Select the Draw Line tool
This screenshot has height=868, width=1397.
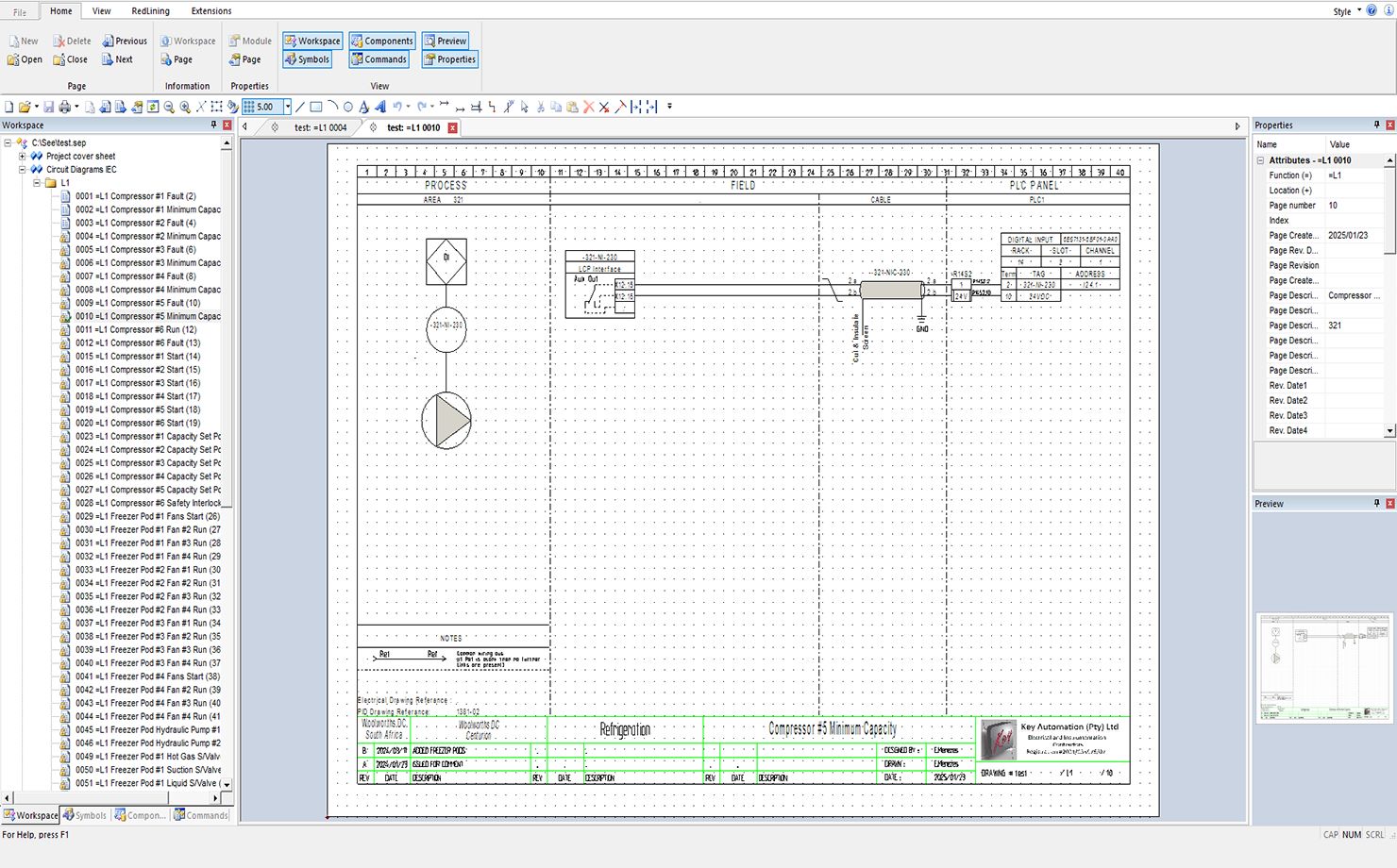coord(301,108)
